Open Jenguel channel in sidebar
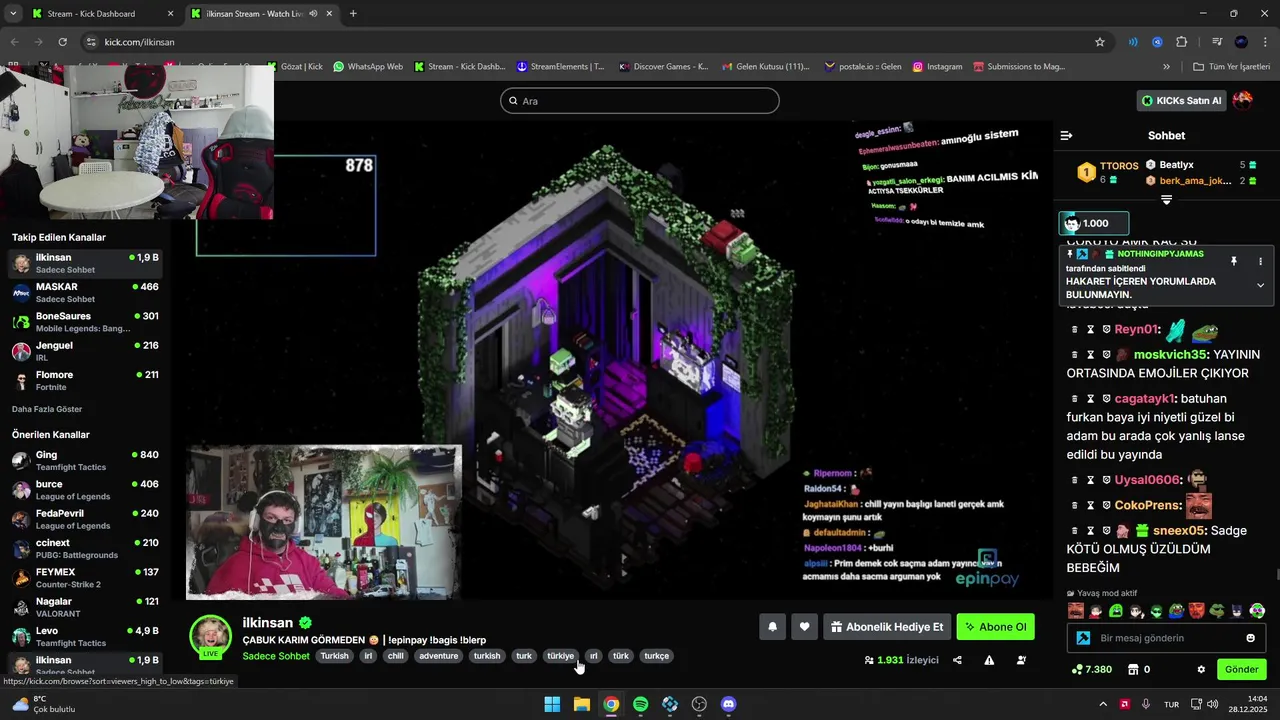Screen dimensions: 1280x720 click(x=85, y=351)
